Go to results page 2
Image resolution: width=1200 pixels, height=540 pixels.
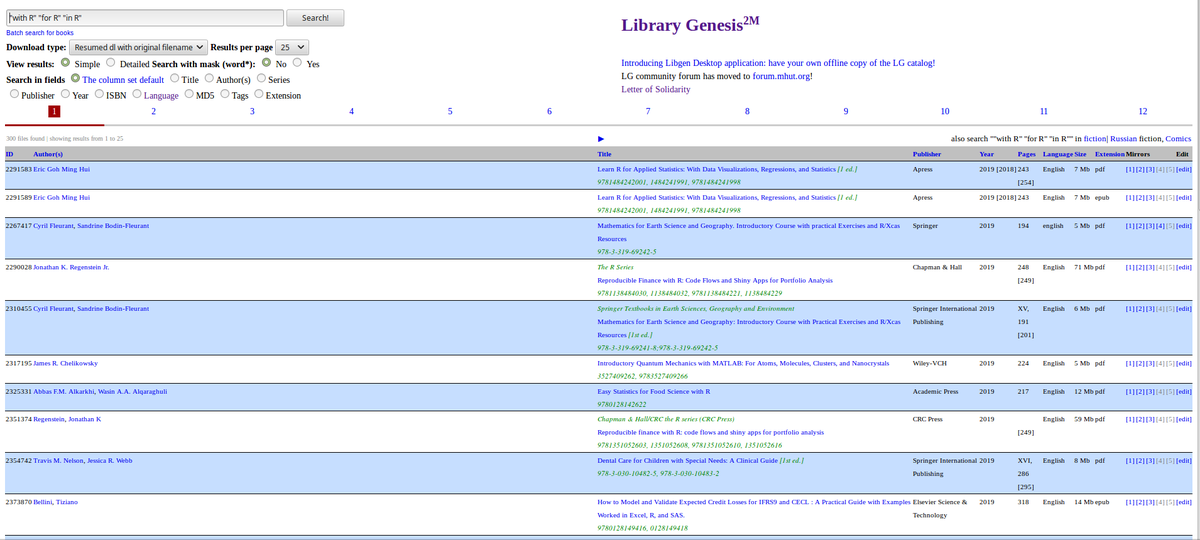pos(153,111)
